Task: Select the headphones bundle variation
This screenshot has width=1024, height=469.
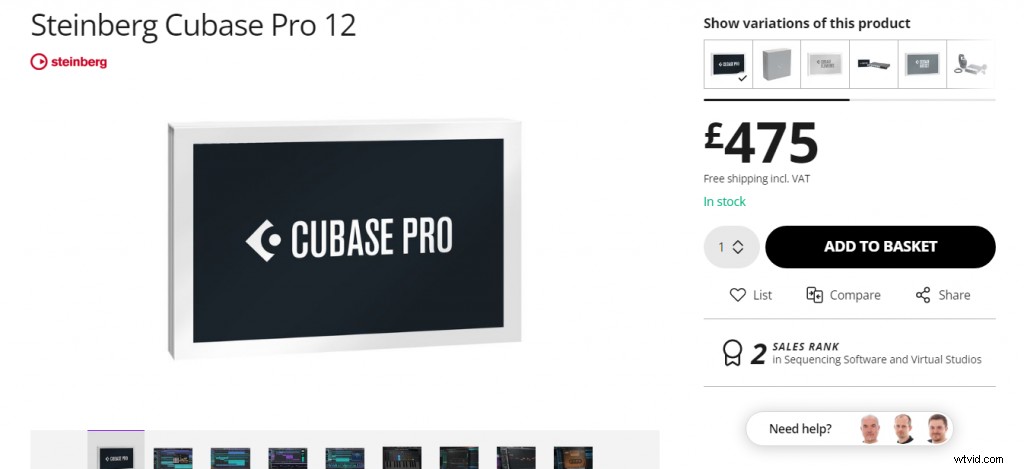Action: [x=970, y=64]
